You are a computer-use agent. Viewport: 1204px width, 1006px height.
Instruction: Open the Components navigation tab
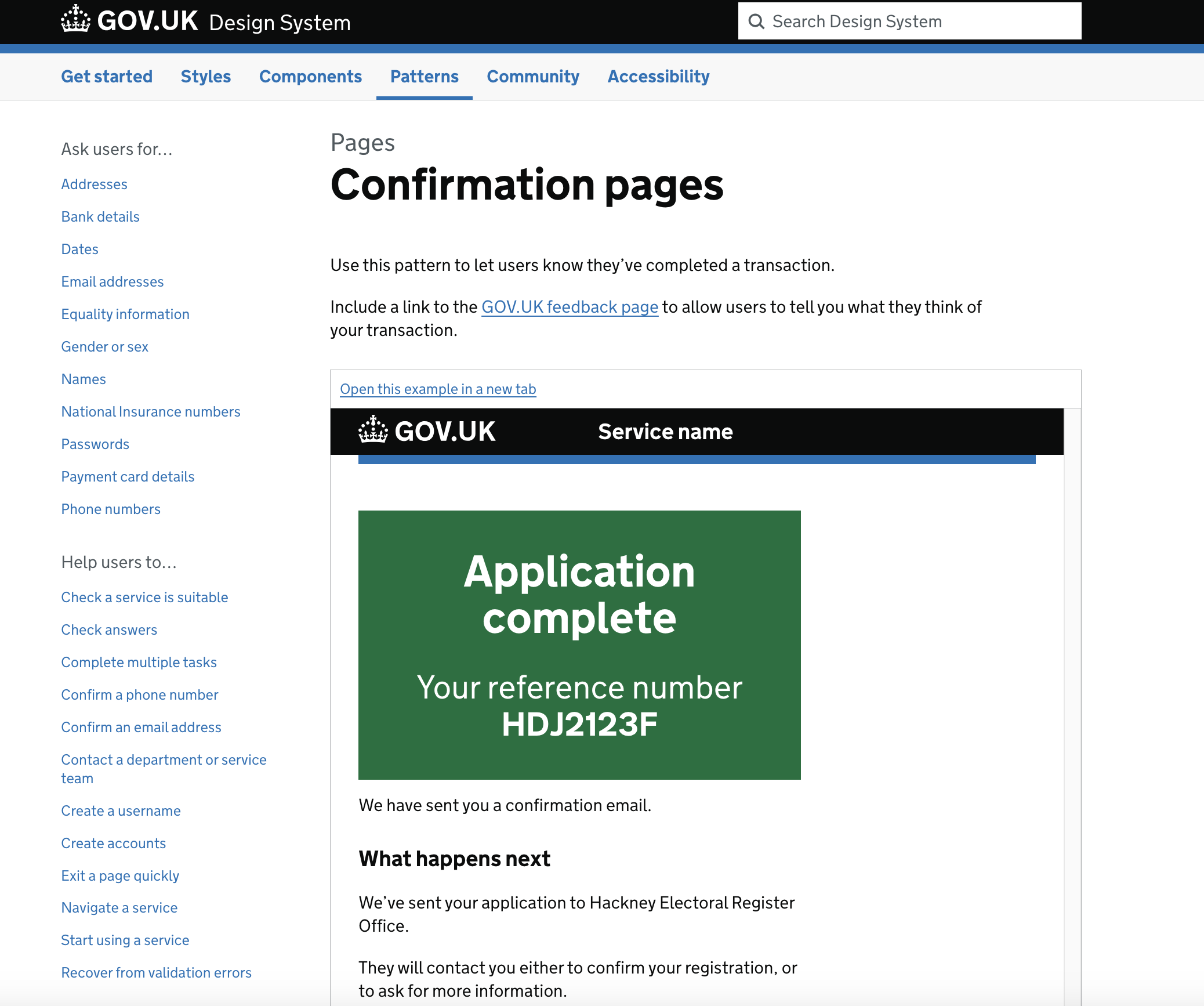click(x=310, y=77)
